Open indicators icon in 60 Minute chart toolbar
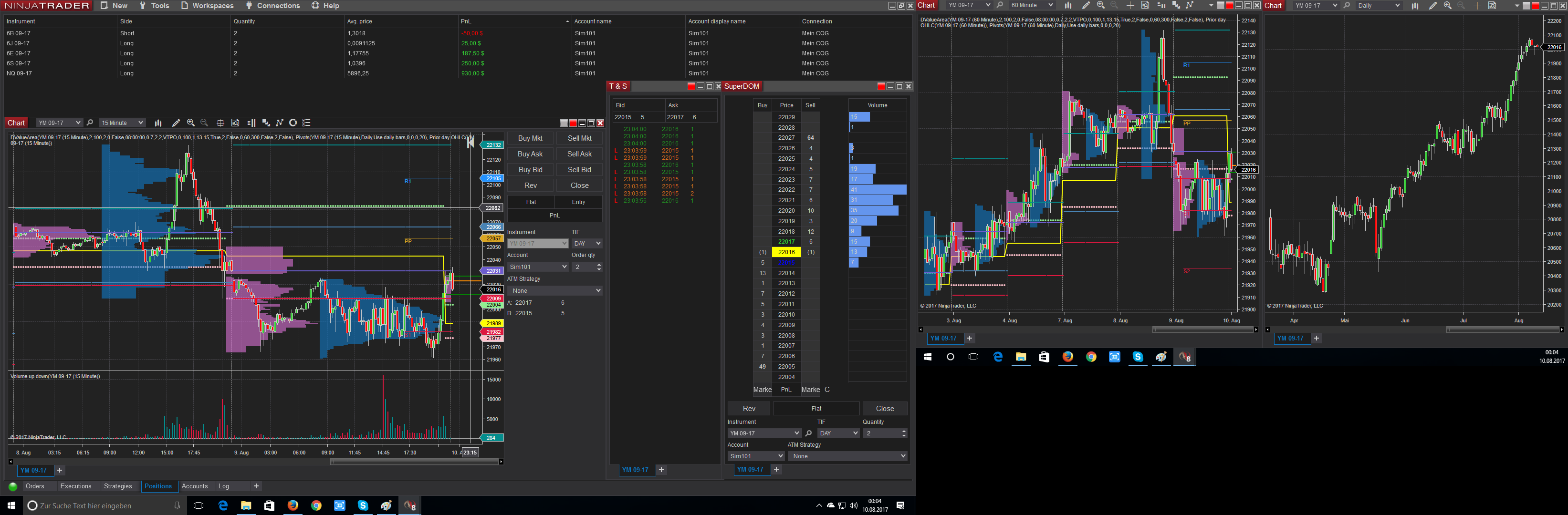This screenshot has height=515, width=1568. [x=1176, y=5]
